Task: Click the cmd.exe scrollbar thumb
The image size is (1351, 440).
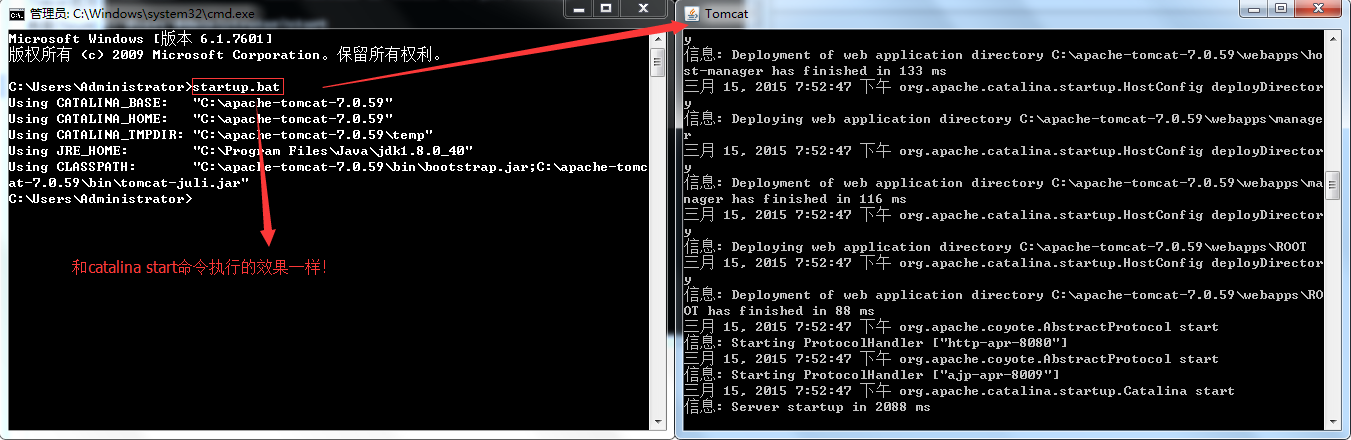Action: coord(658,63)
